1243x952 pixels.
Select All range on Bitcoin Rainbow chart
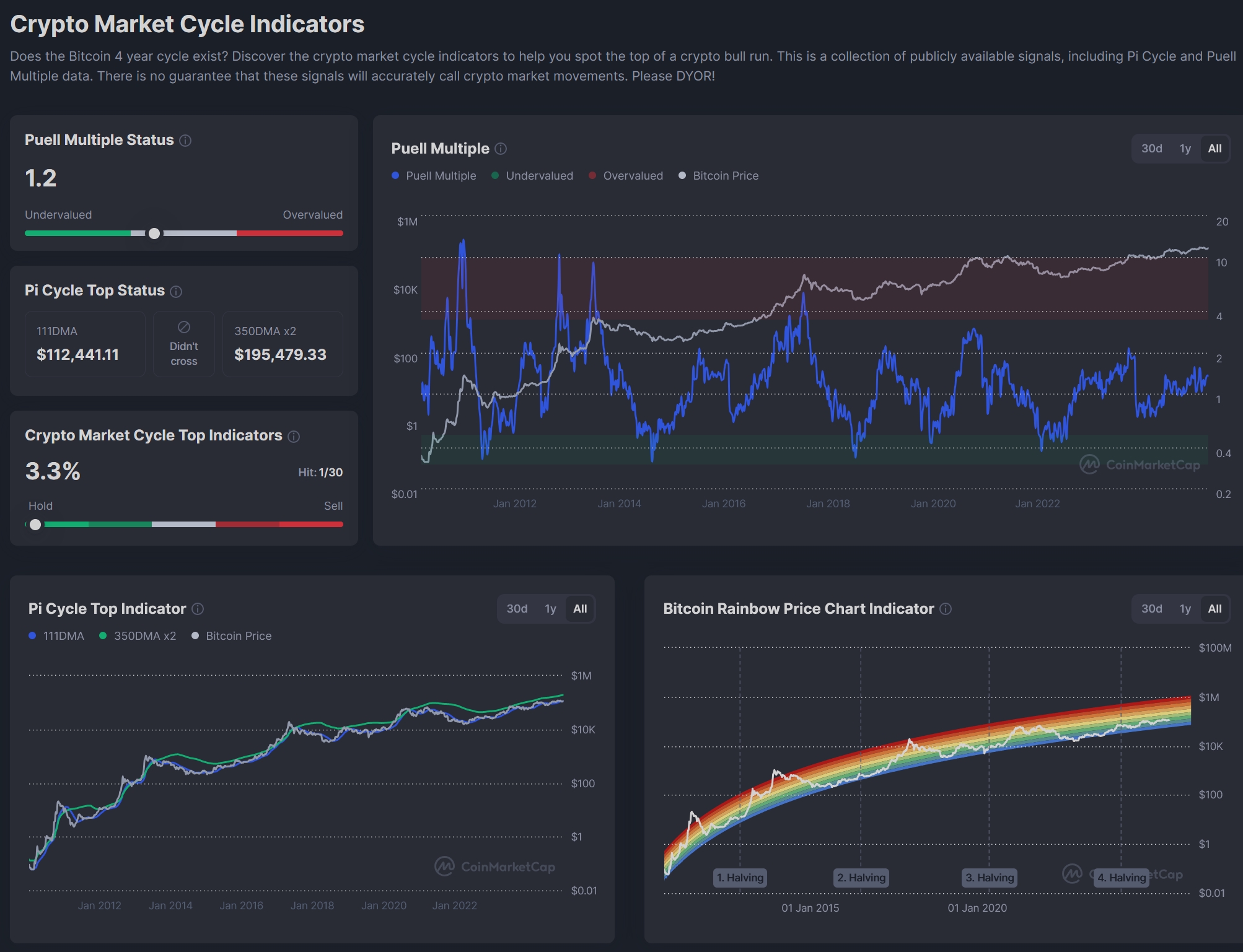tap(1214, 609)
